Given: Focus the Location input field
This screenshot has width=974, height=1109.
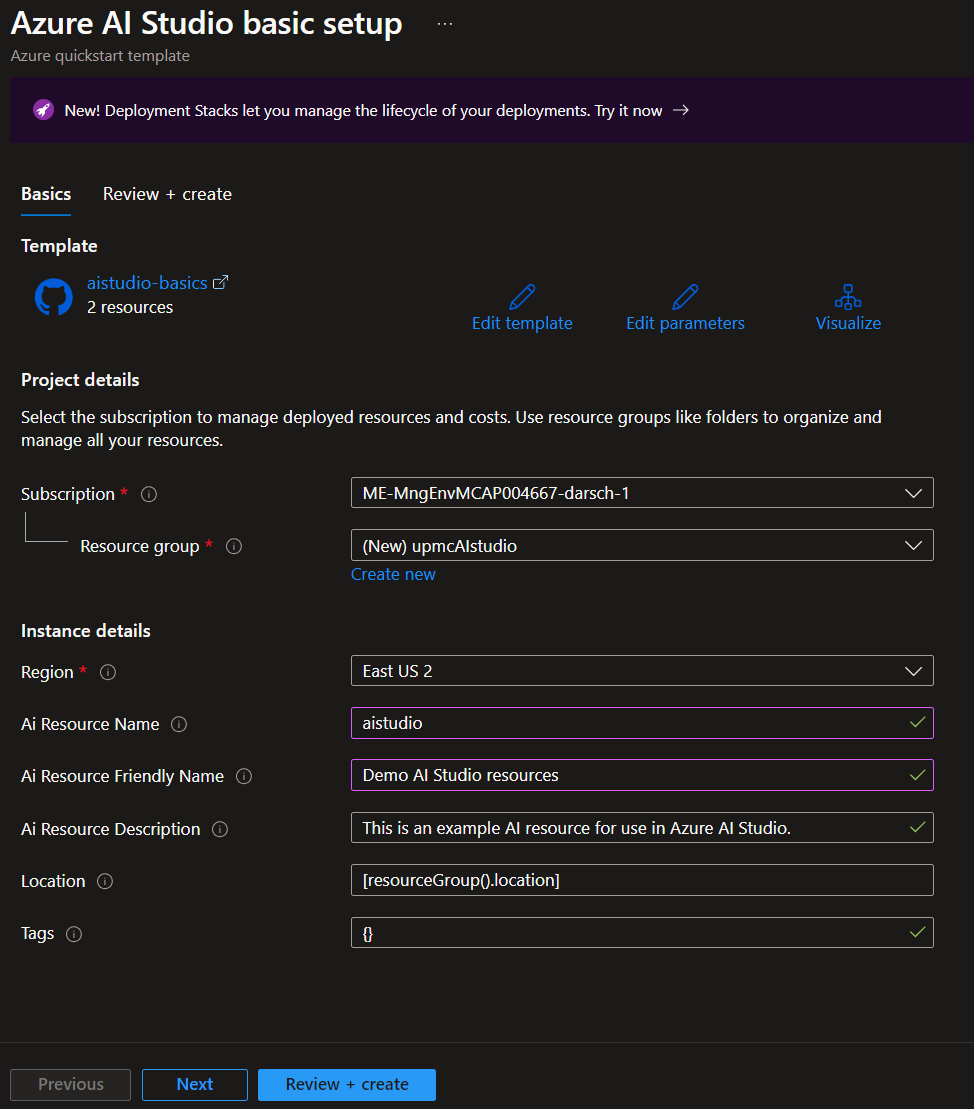Looking at the screenshot, I should point(642,880).
